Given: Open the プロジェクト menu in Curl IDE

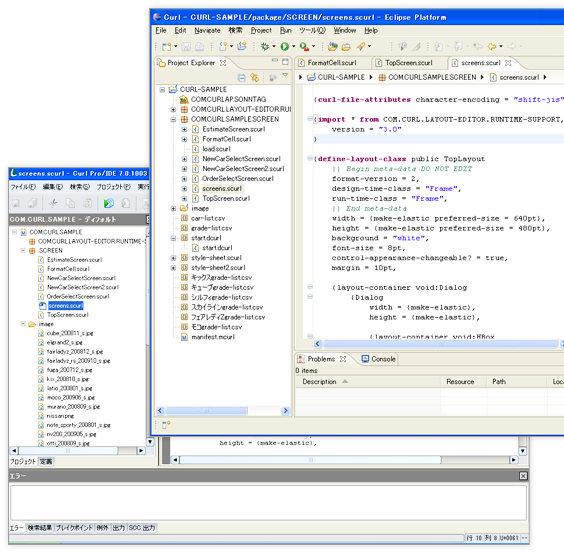Looking at the screenshot, I should [x=114, y=187].
